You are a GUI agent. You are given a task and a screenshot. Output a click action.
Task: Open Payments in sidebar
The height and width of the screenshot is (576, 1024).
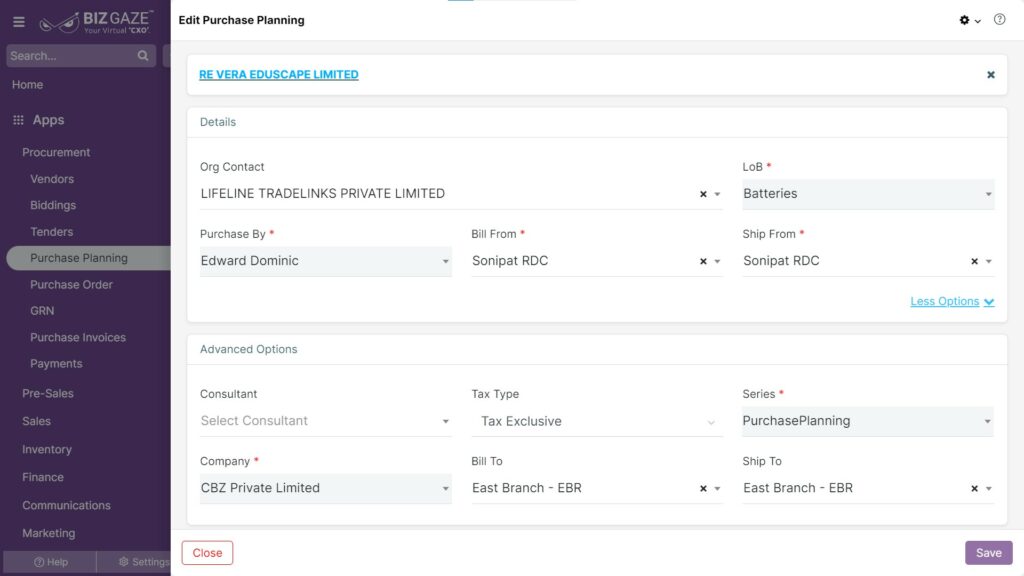(56, 364)
